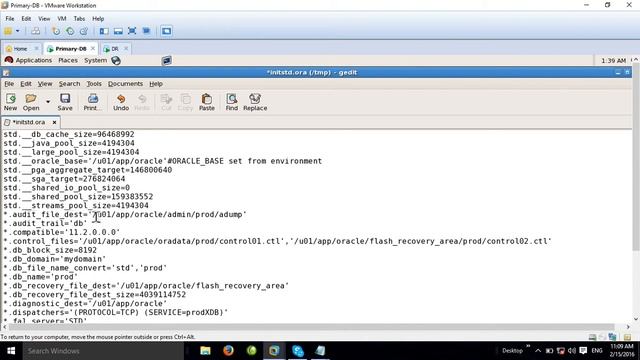Take a VM snapshot icon
The image size is (640, 360).
(56, 31)
